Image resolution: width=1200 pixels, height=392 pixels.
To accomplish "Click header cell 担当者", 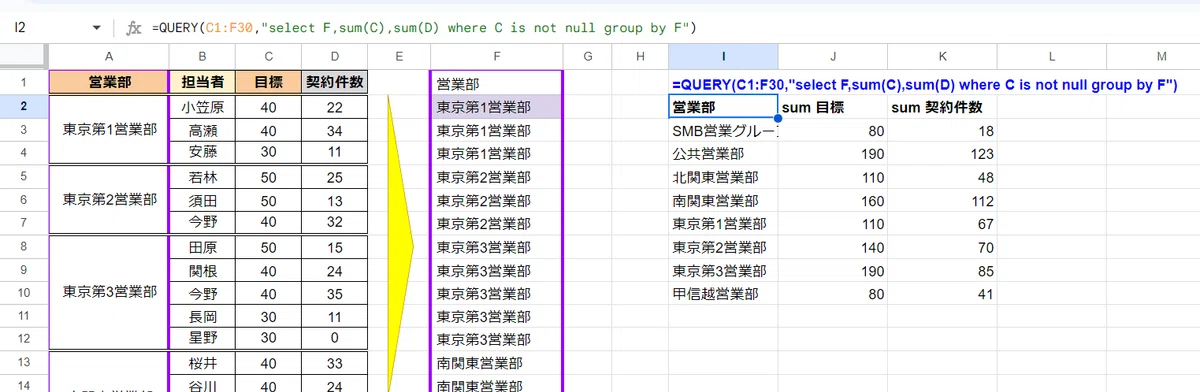I will pos(203,82).
